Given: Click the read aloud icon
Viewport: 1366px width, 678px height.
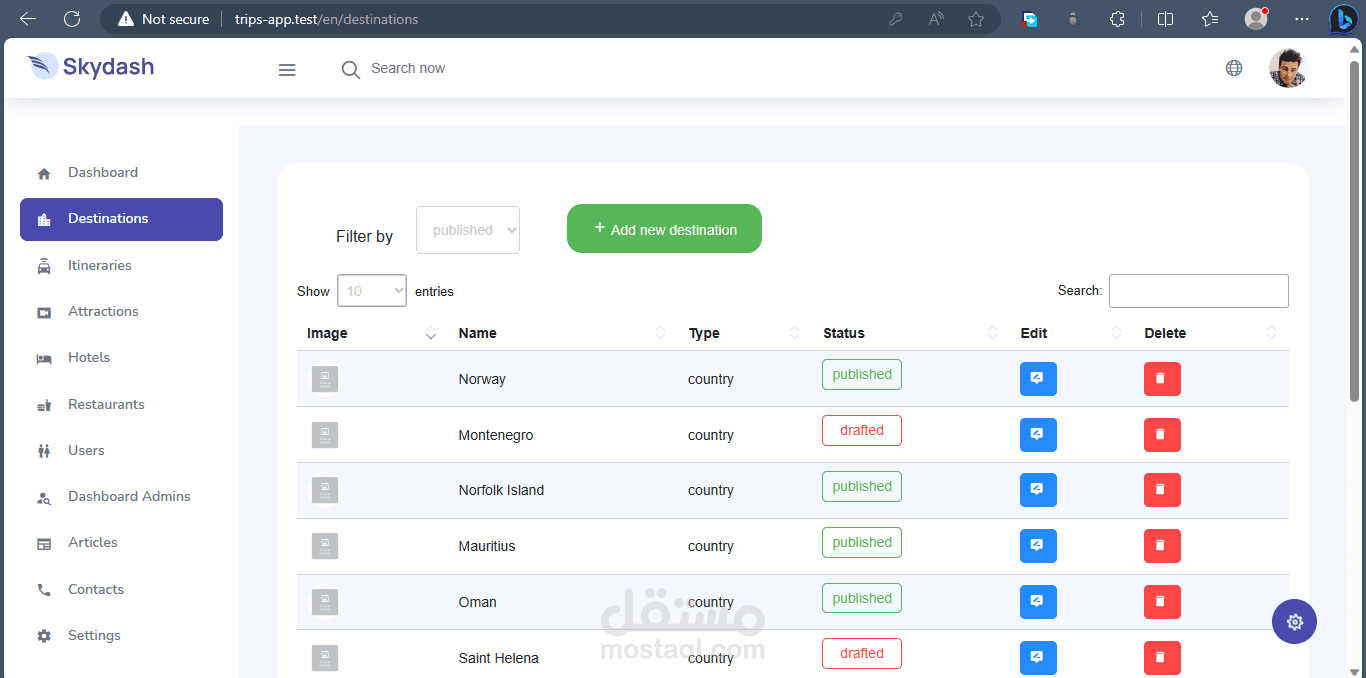Looking at the screenshot, I should tap(936, 19).
